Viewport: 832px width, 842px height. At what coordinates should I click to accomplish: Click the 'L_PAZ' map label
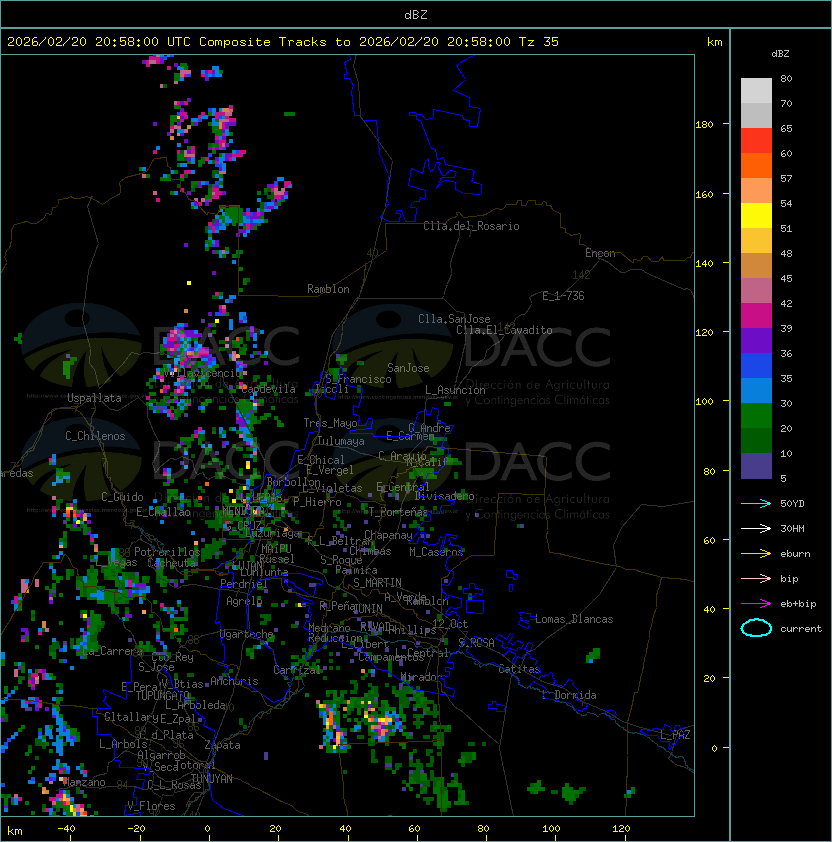(x=675, y=735)
